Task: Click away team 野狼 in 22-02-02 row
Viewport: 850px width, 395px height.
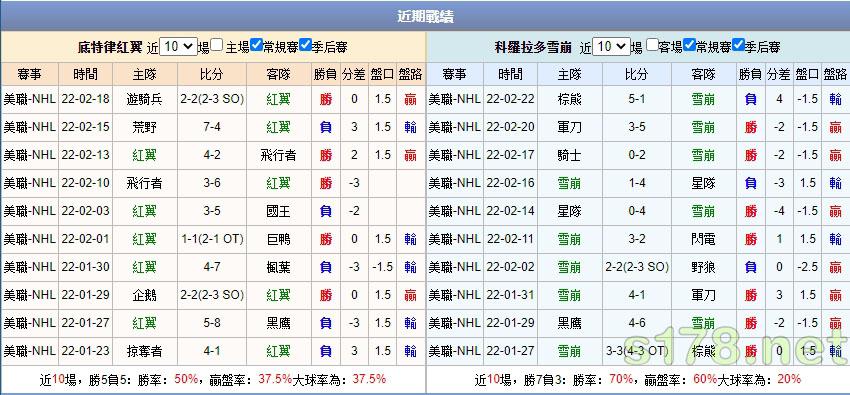Action: point(703,267)
